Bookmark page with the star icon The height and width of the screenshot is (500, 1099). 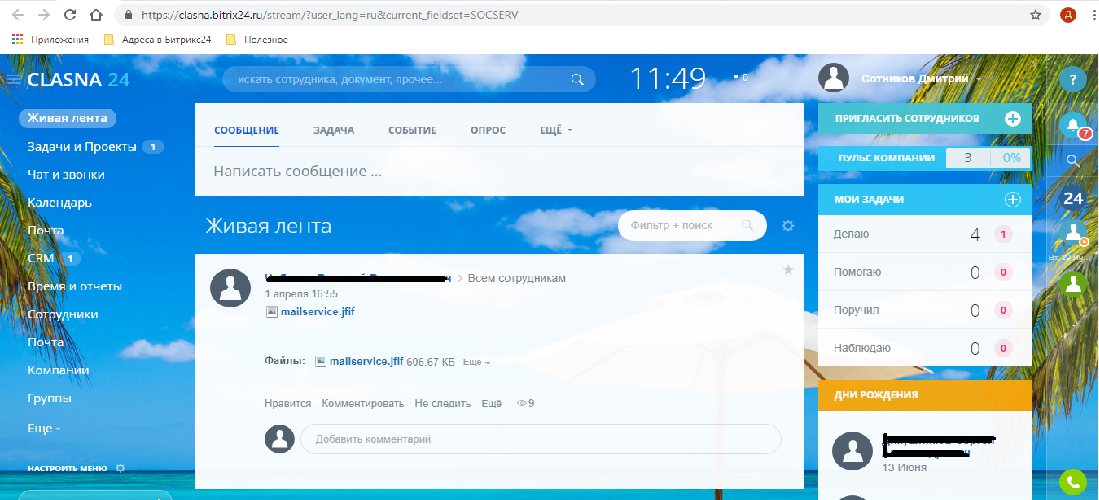pyautogui.click(x=1035, y=15)
